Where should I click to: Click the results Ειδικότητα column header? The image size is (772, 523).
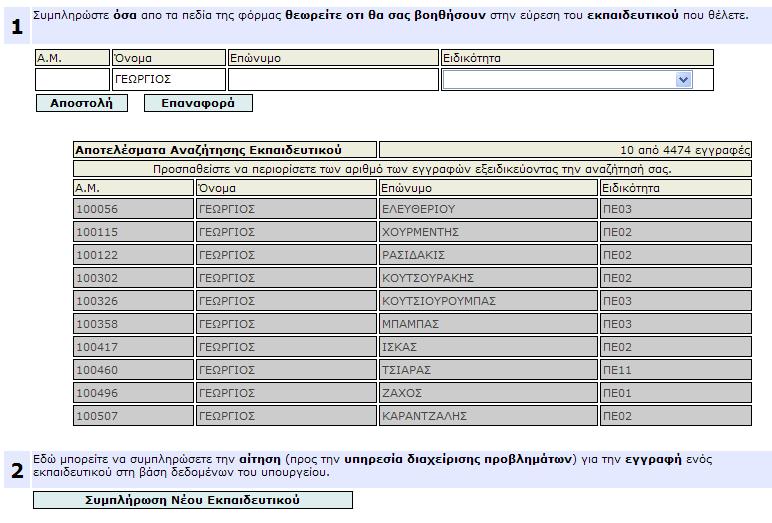[676, 188]
